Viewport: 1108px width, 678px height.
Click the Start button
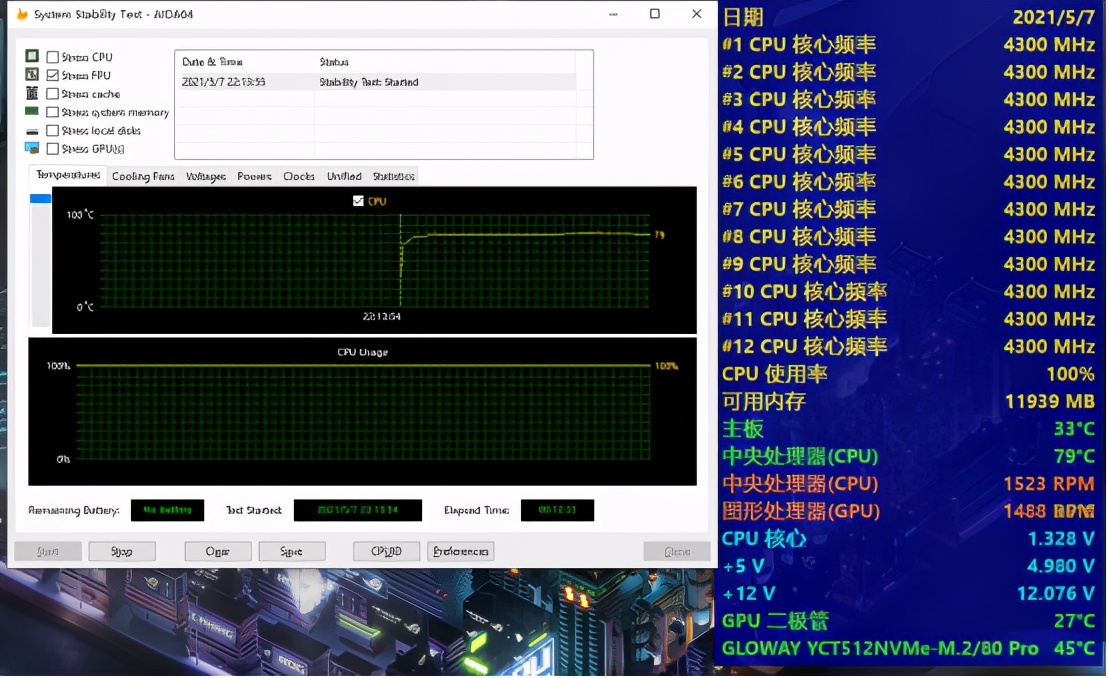48,551
